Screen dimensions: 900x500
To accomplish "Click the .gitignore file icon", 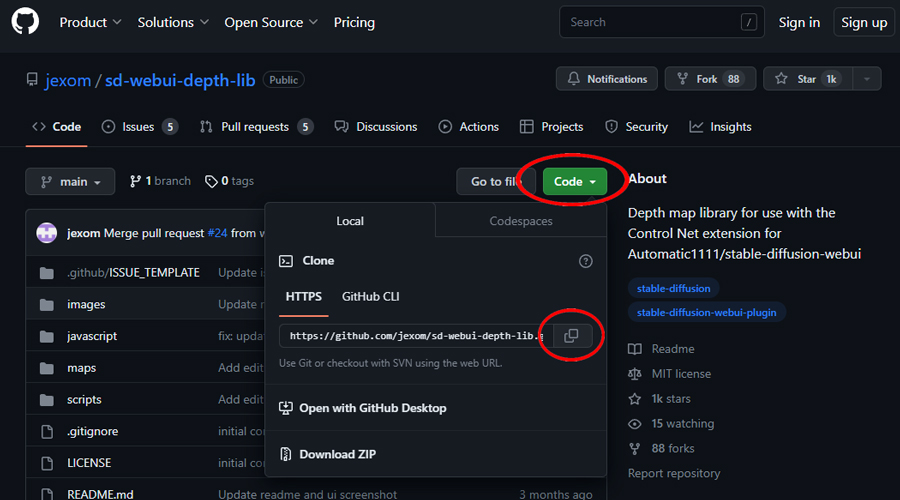I will 47,432.
